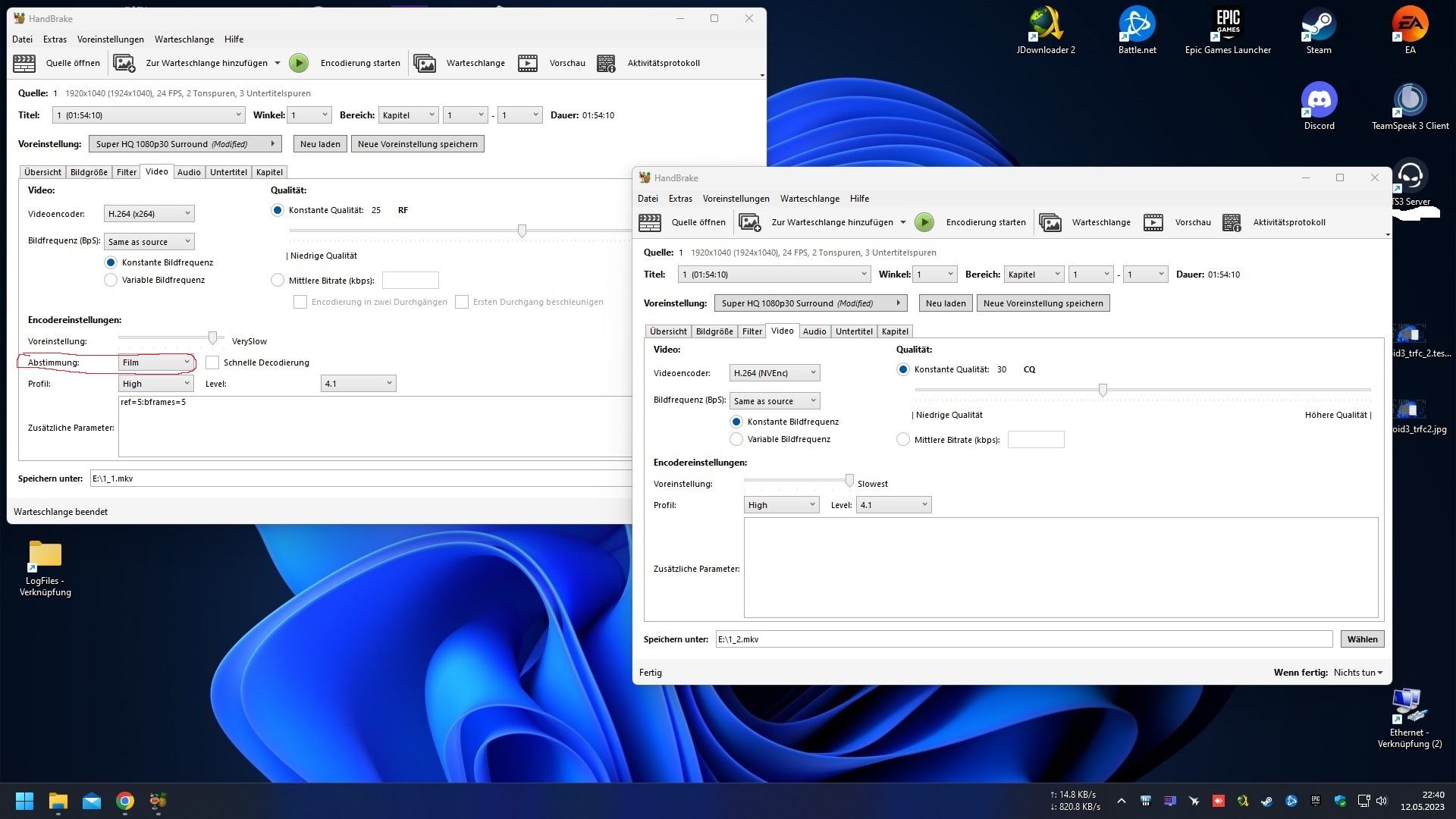Screen dimensions: 1456x819
Task: Select Mittlere Bitrate radio in back window
Action: click(x=278, y=280)
